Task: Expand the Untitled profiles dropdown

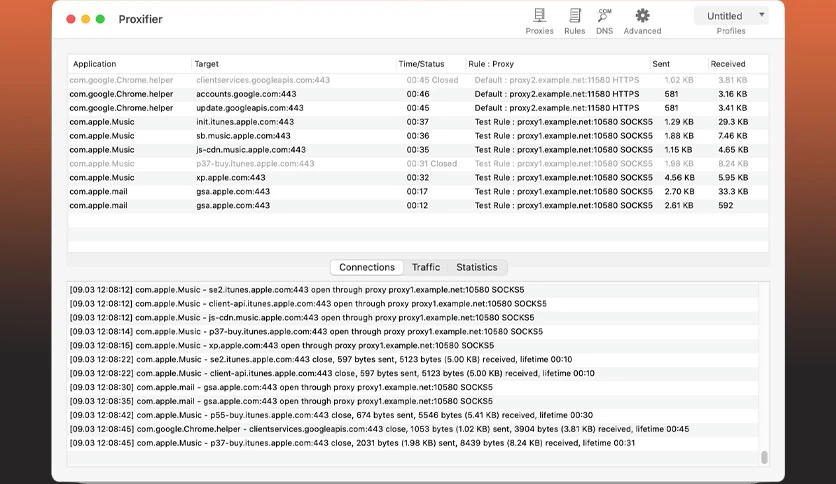Action: click(731, 16)
